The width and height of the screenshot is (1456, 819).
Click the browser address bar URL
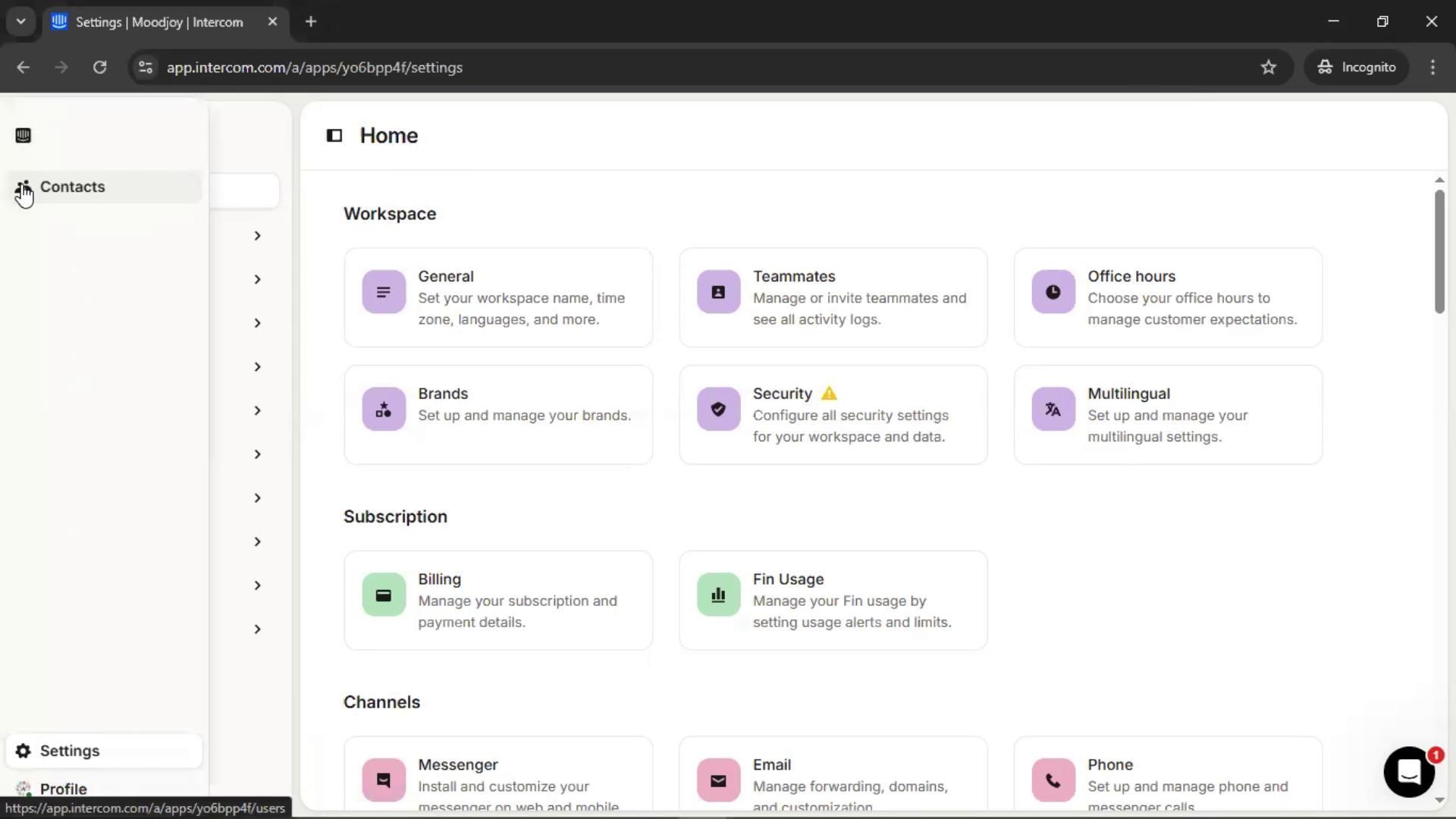314,67
